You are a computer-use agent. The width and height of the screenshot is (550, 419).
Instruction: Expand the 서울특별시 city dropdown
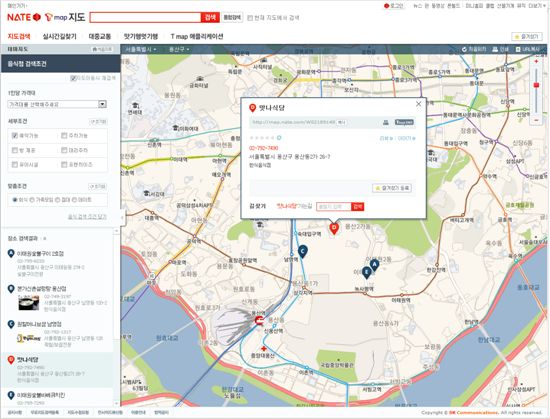(141, 49)
